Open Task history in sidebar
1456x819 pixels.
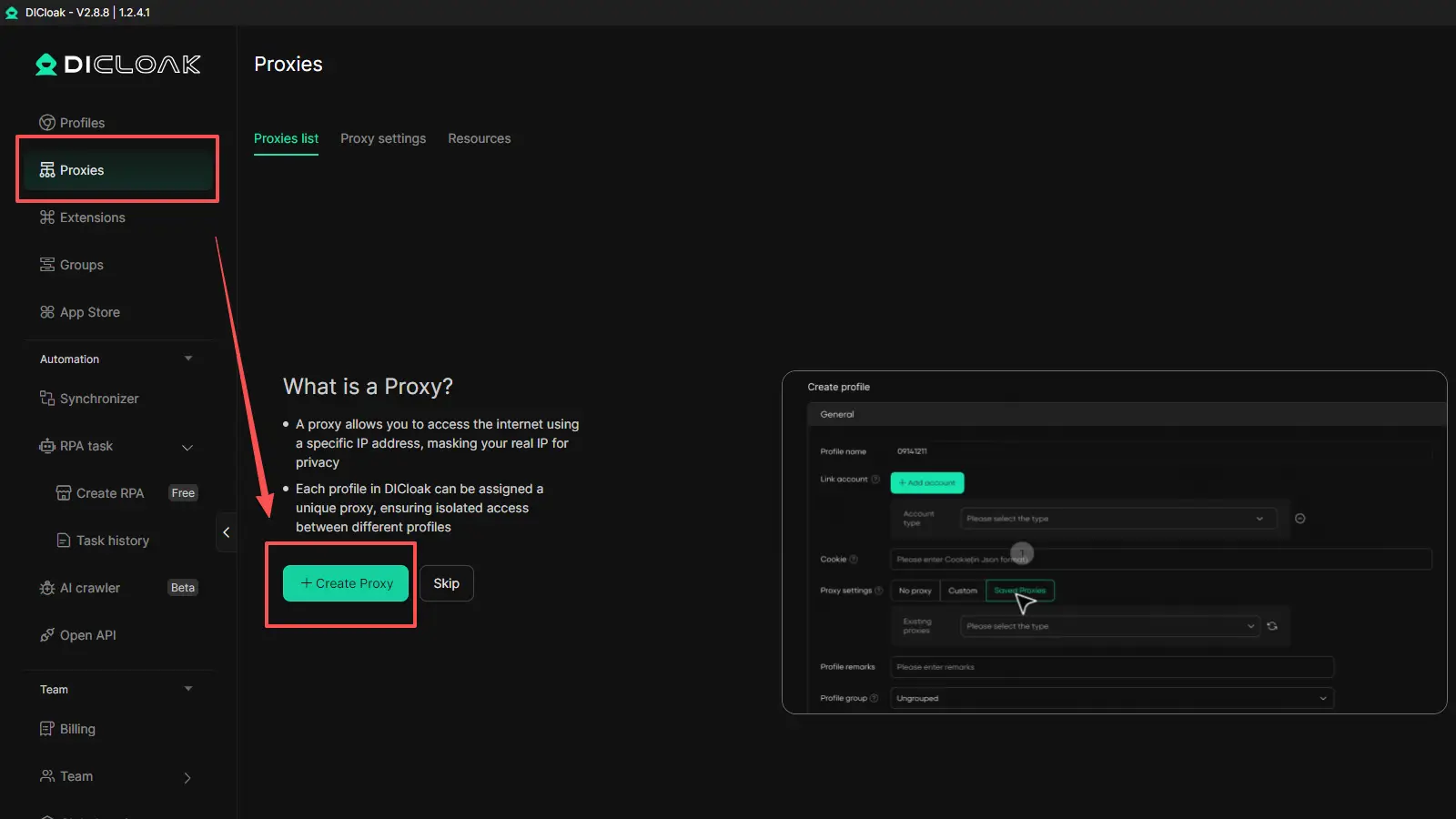[112, 541]
